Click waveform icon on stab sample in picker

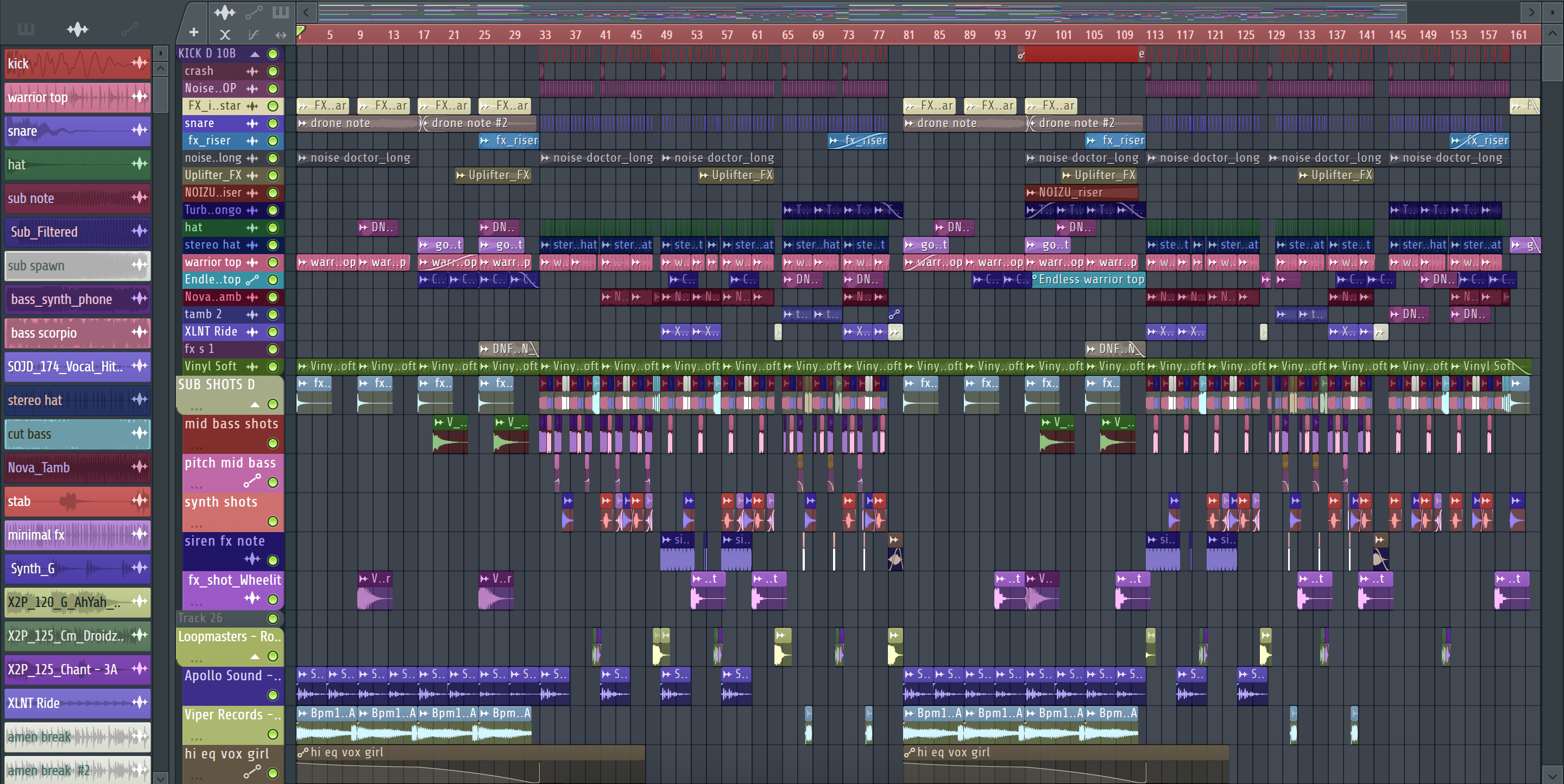pos(140,500)
